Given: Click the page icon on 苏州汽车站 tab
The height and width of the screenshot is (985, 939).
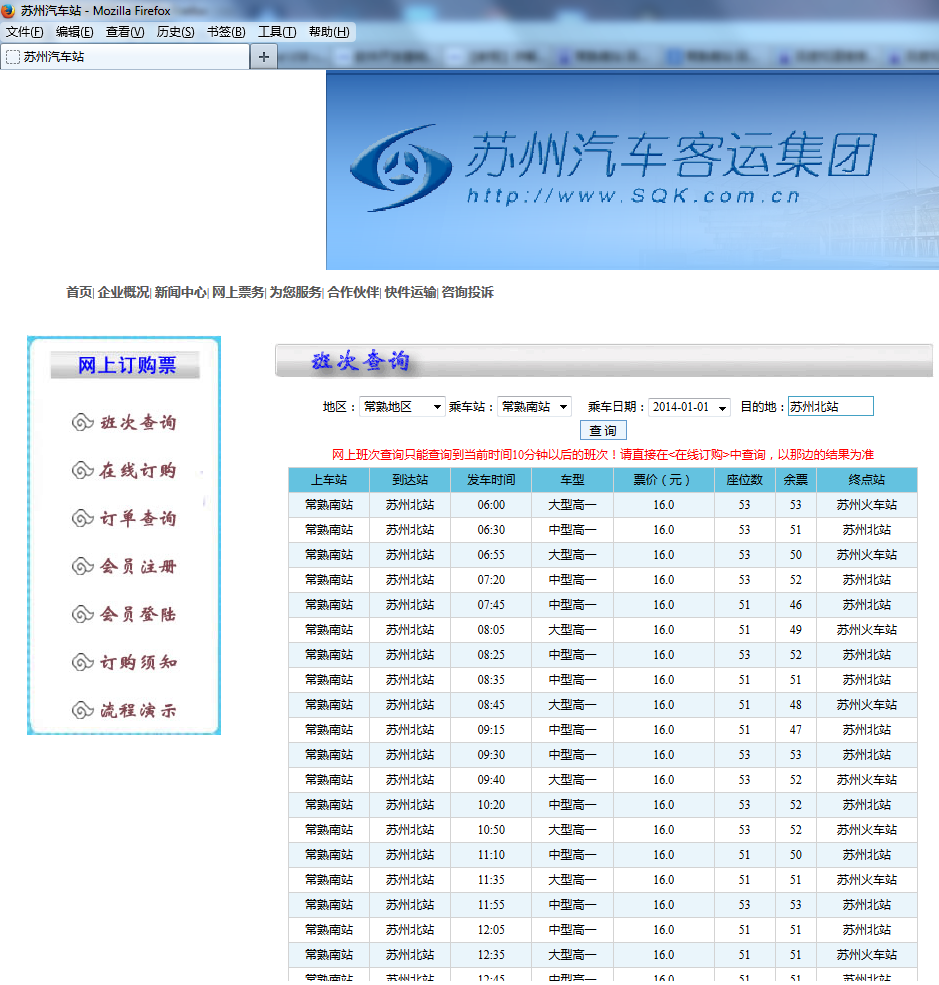Looking at the screenshot, I should [x=13, y=57].
